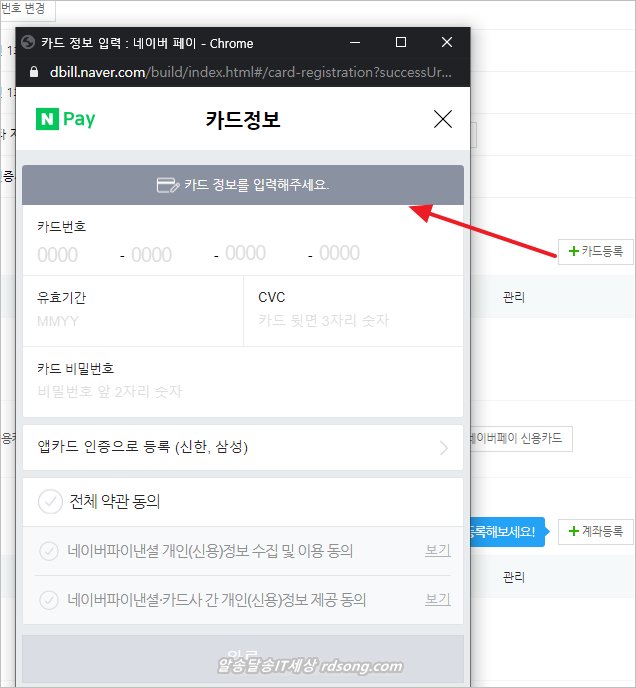636x688 pixels.
Task: Minimize the Chrome popup window
Action: 355,43
